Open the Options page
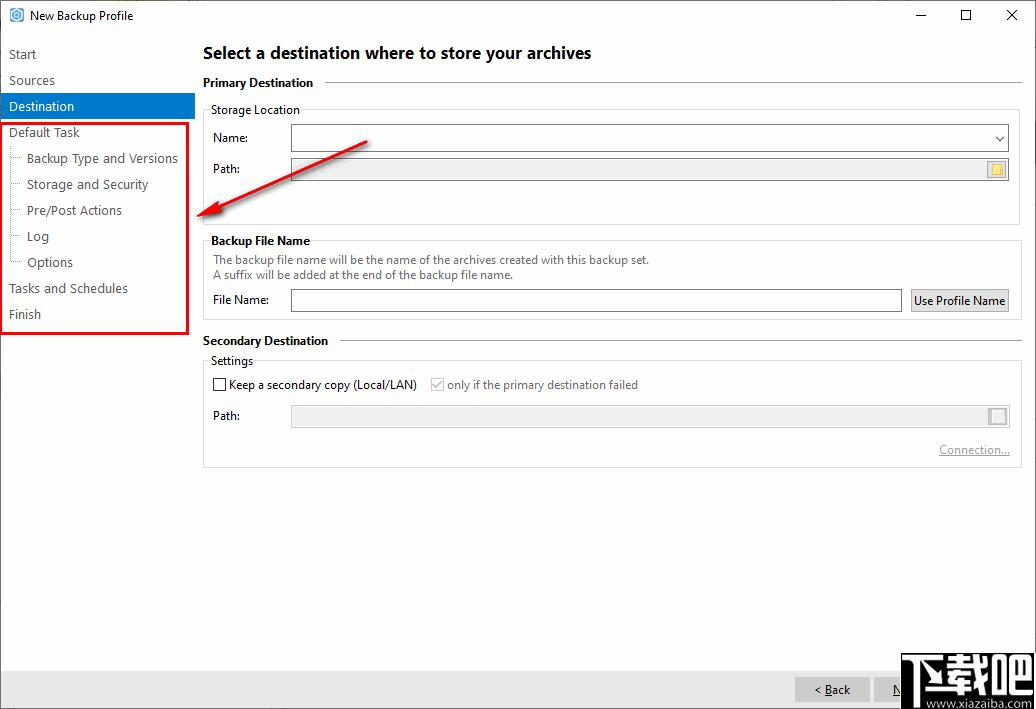Screen dimensions: 1036x709 click(x=50, y=262)
